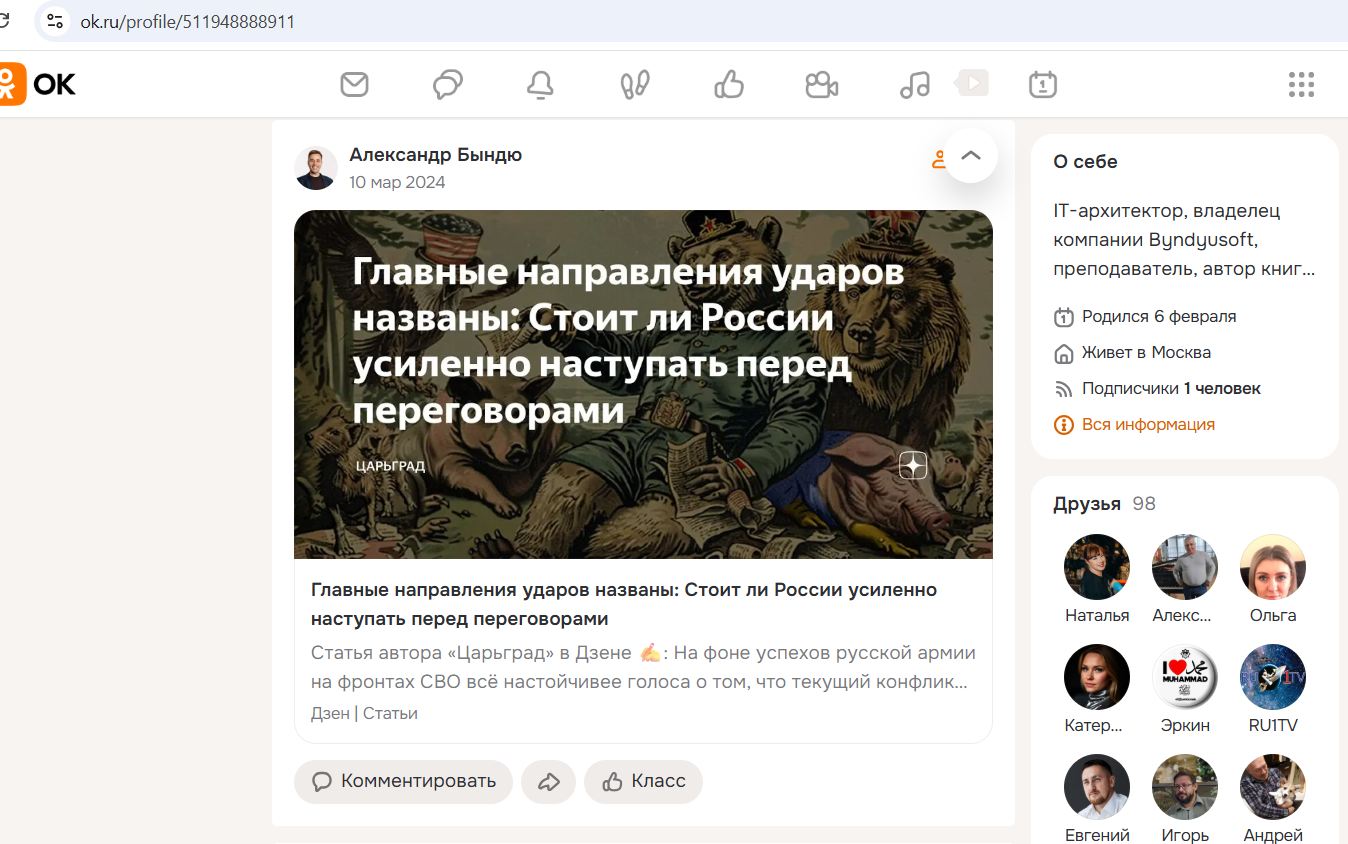Click the article description snippet text
This screenshot has height=844, width=1348.
(643, 667)
